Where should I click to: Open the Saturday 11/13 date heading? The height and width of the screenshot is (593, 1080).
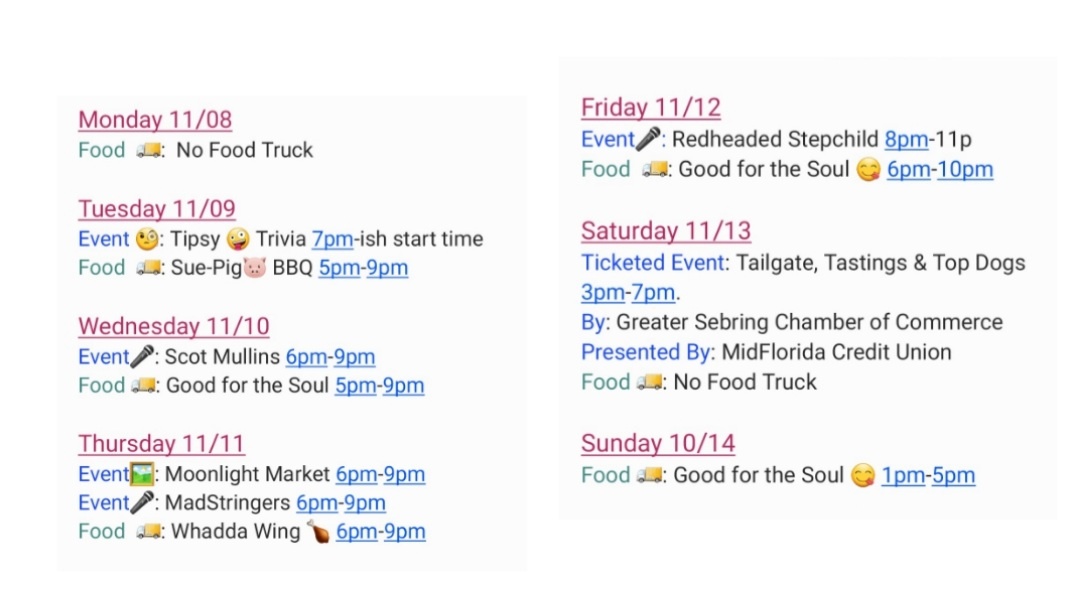click(x=665, y=231)
